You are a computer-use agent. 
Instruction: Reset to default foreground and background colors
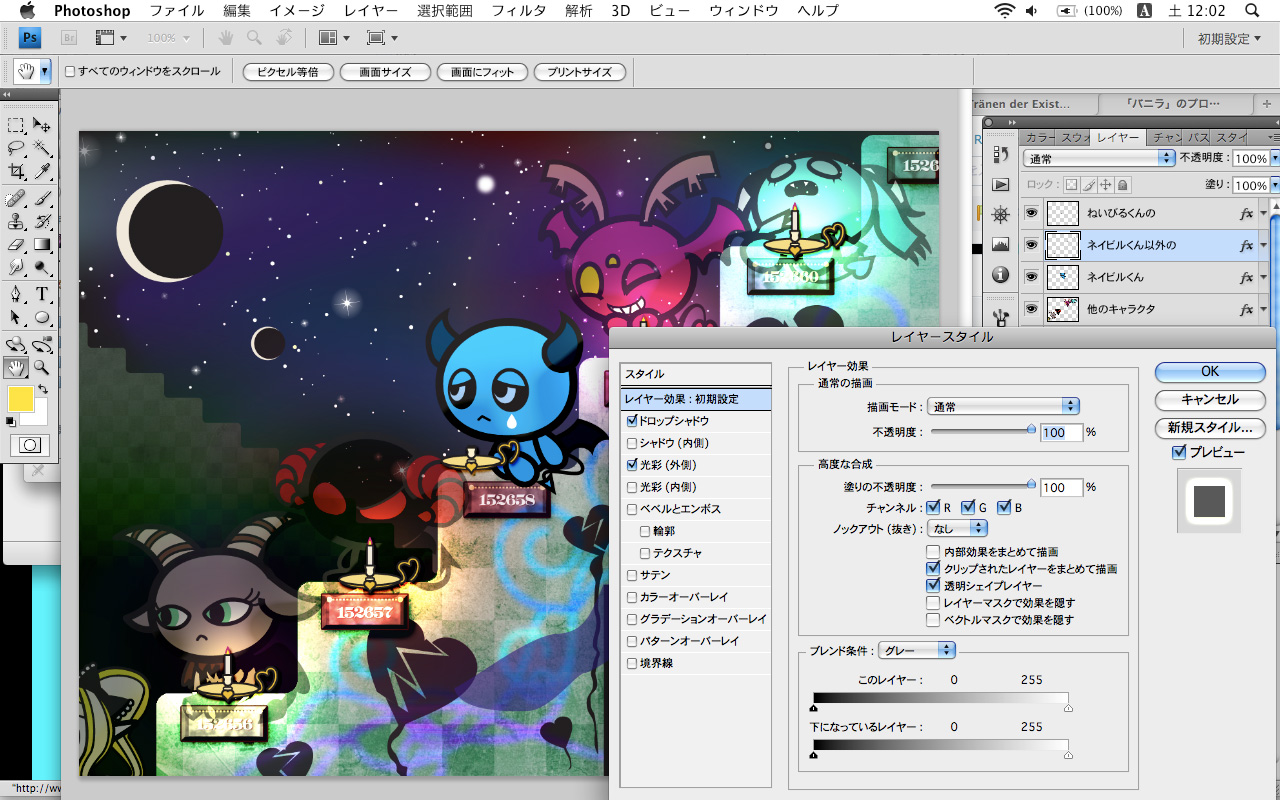11,421
